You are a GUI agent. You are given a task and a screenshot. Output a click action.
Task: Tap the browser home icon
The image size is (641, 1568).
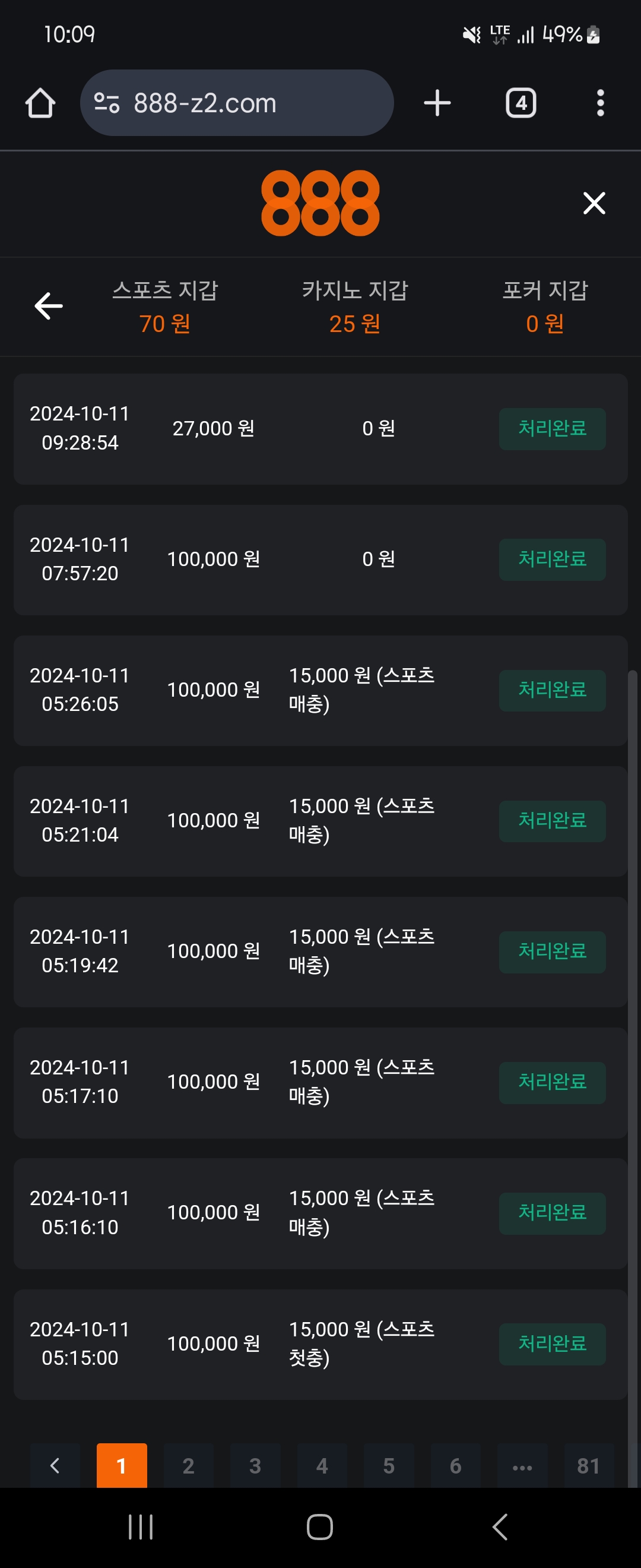coord(40,103)
